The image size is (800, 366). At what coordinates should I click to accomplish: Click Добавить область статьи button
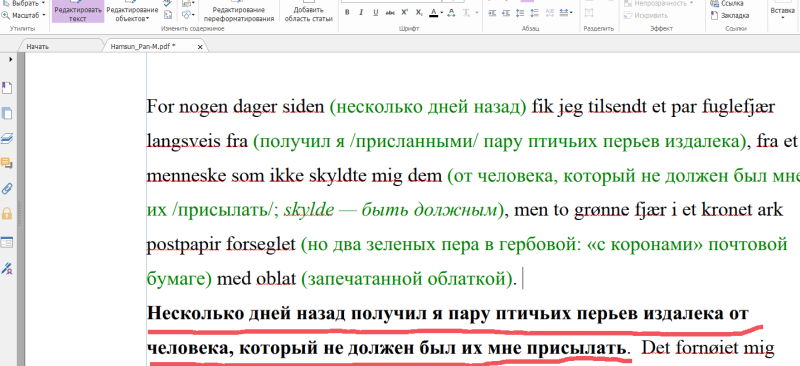tap(308, 14)
